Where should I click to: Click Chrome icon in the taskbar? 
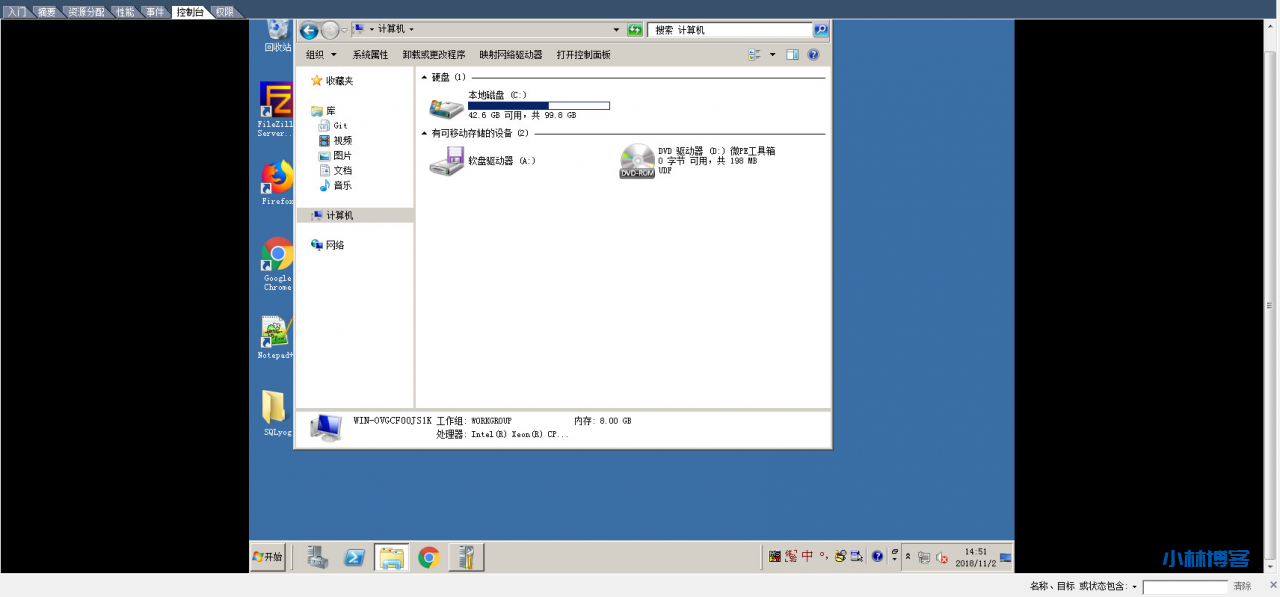429,557
